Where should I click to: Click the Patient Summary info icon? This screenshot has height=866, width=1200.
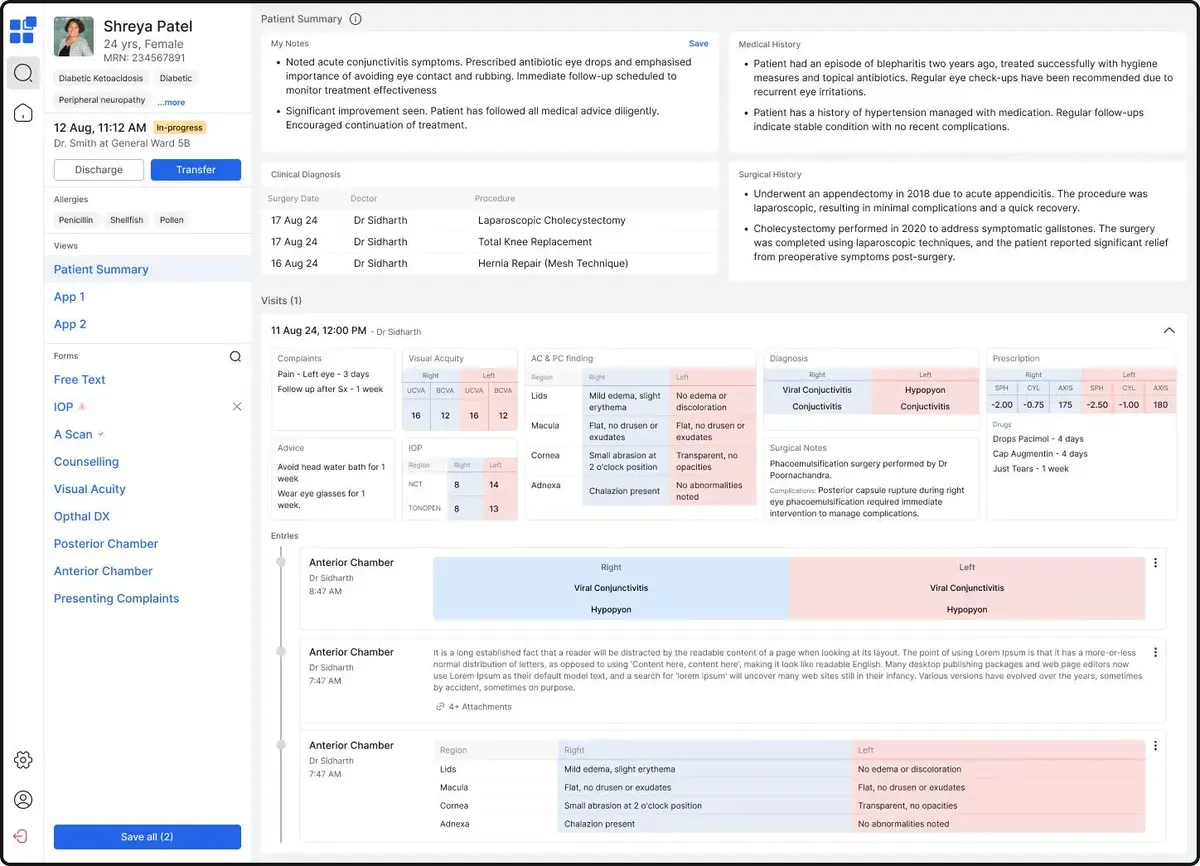[356, 19]
